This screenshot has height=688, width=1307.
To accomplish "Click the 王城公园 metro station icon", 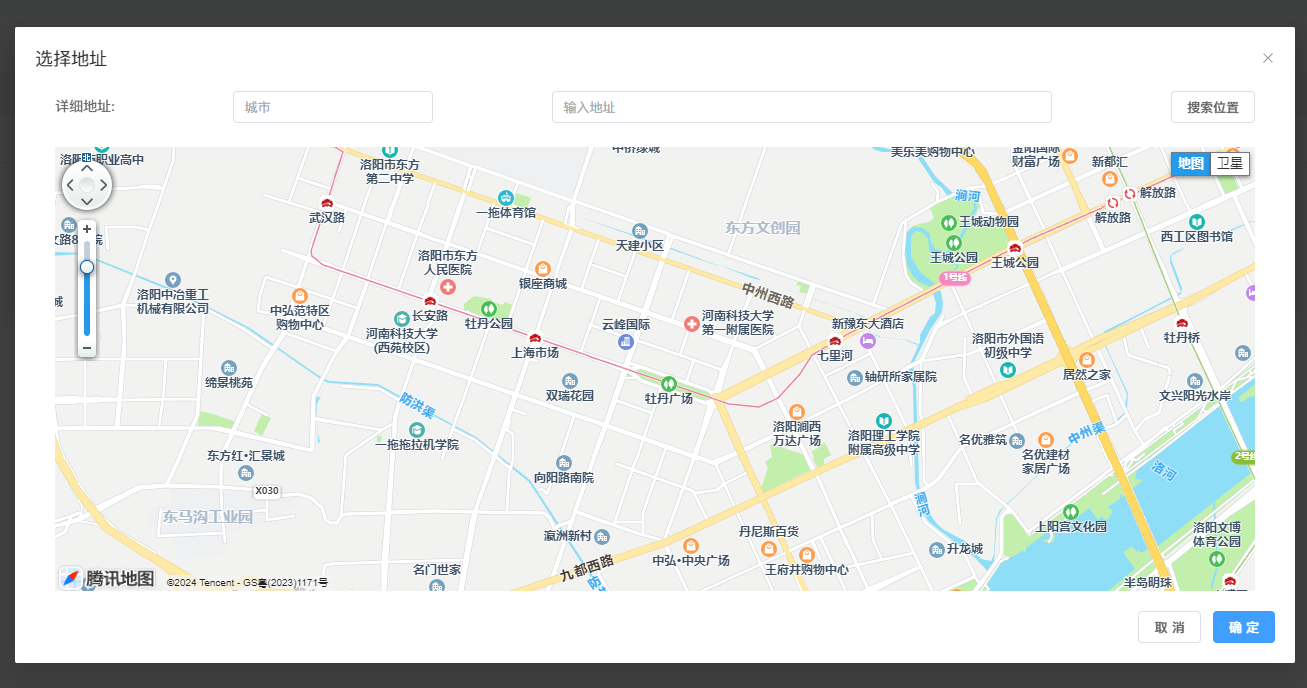I will pos(1015,248).
